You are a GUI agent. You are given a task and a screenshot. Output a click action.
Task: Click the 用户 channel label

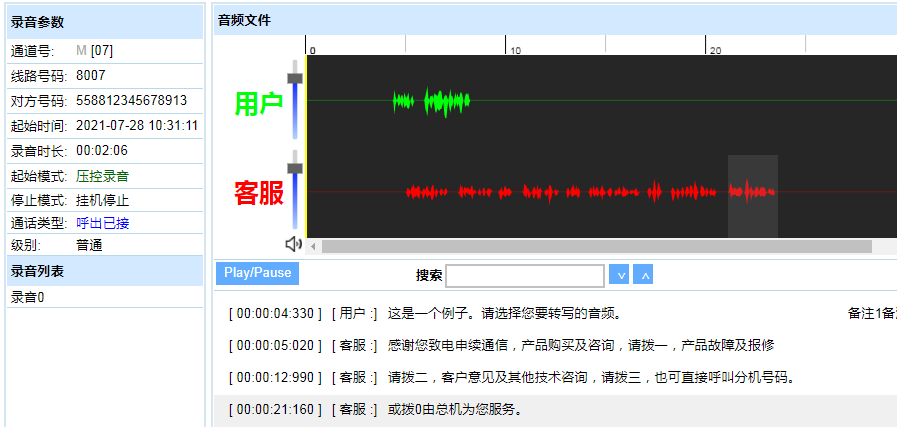pyautogui.click(x=259, y=104)
